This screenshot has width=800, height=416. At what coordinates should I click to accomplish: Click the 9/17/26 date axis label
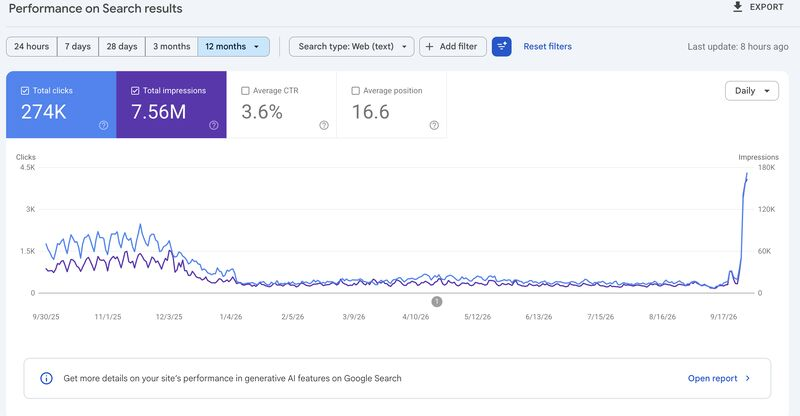click(x=723, y=317)
